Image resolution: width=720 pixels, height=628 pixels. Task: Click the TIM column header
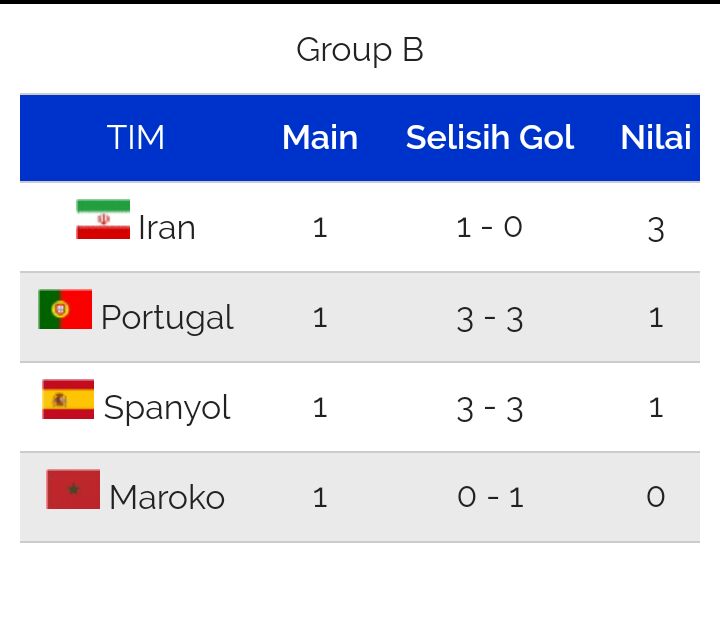135,137
